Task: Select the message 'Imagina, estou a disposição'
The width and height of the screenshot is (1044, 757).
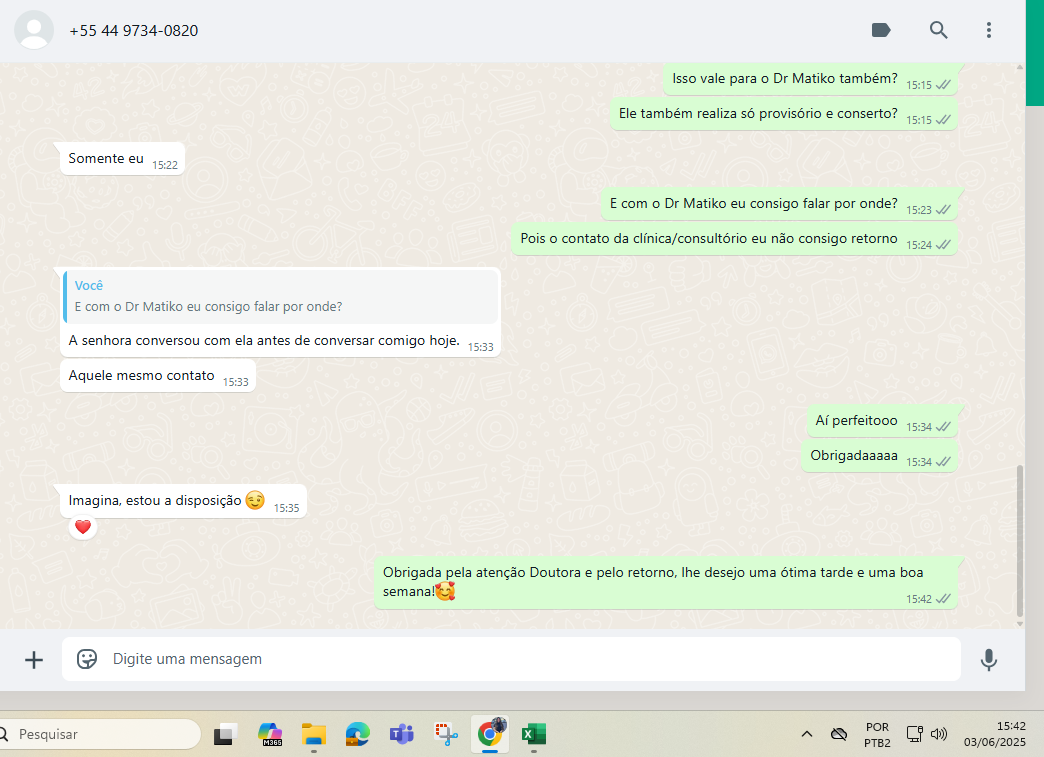Action: pyautogui.click(x=183, y=501)
